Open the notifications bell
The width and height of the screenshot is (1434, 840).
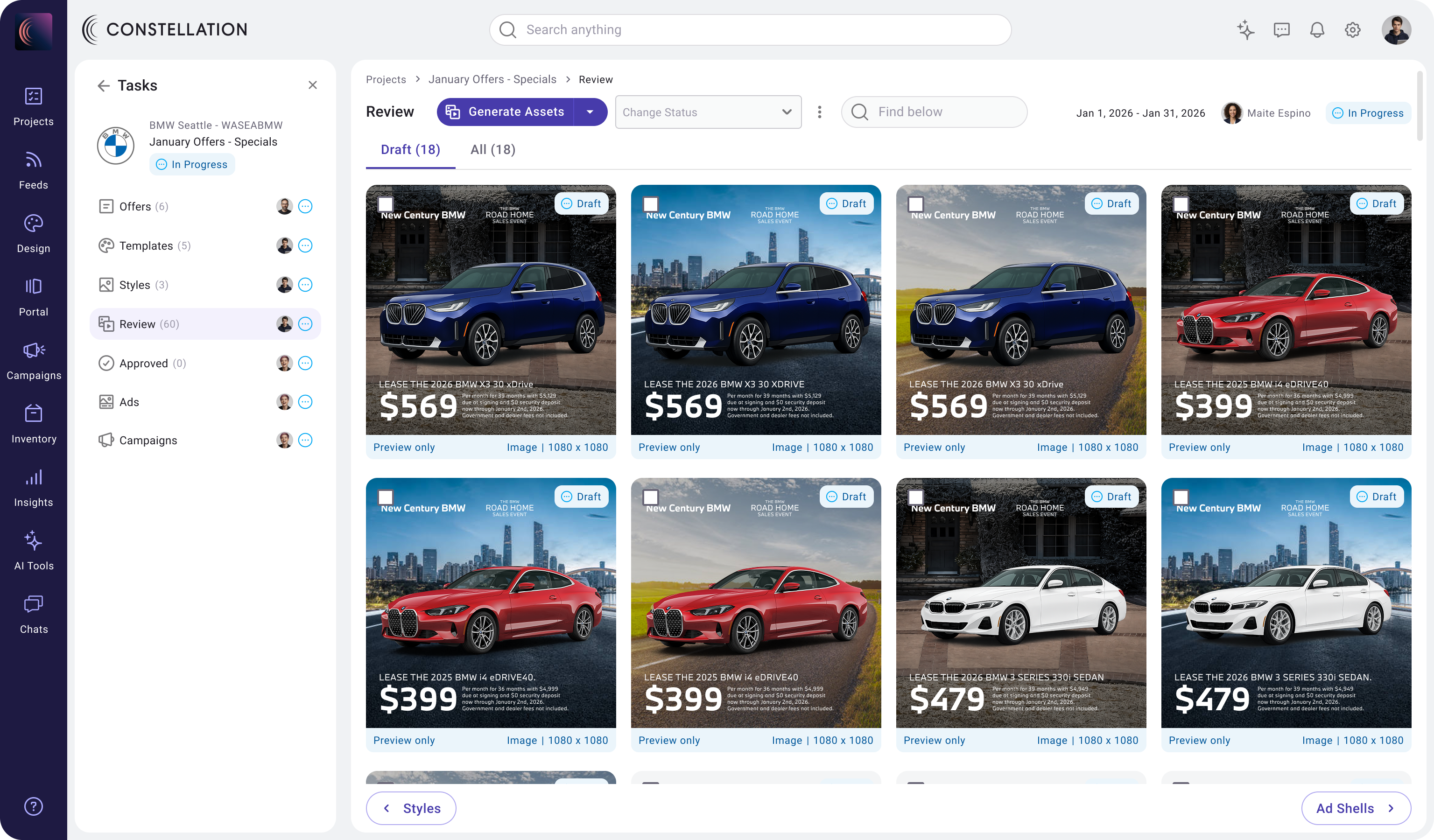(x=1317, y=29)
